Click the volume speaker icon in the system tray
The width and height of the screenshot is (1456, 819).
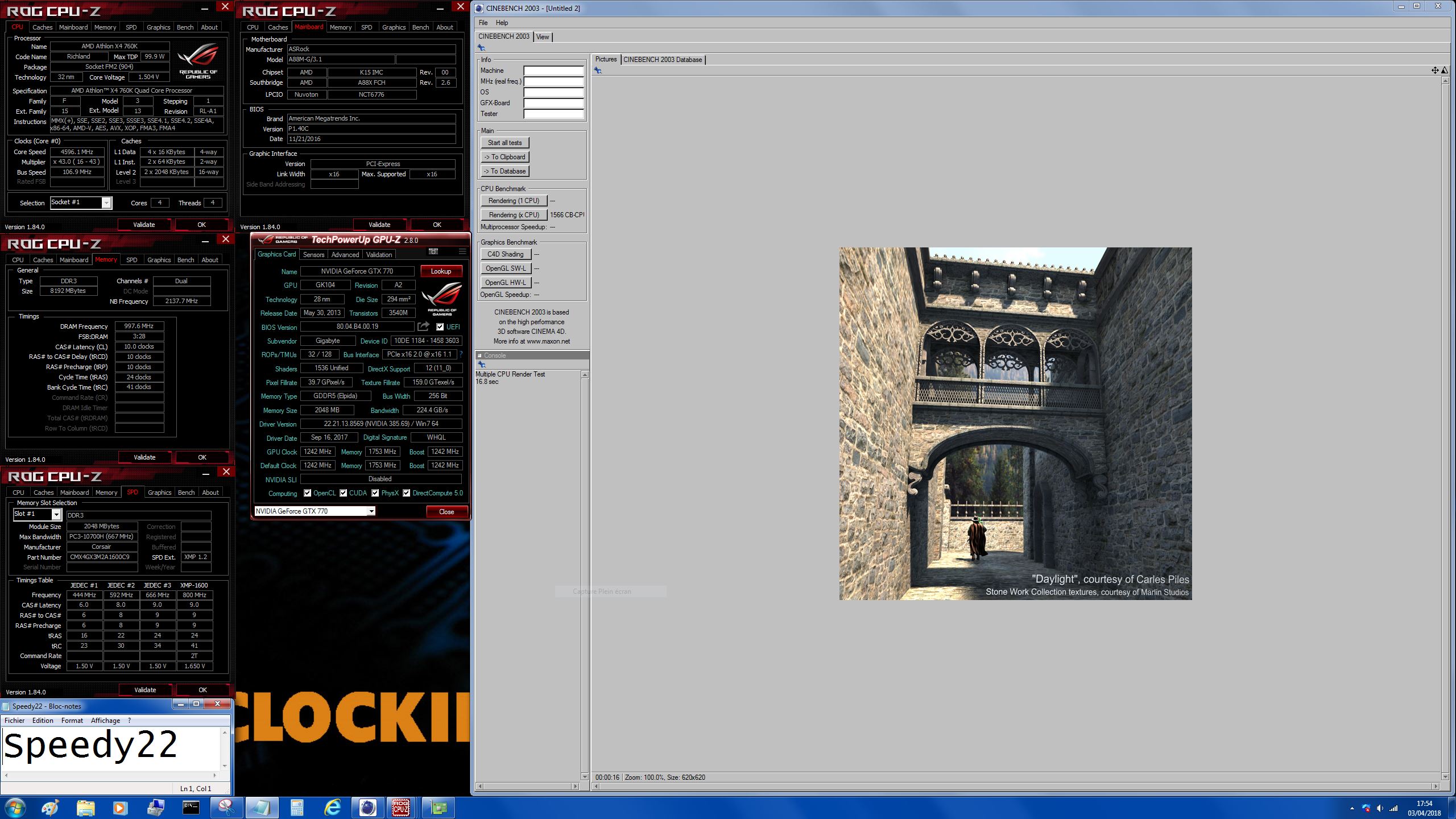1380,808
